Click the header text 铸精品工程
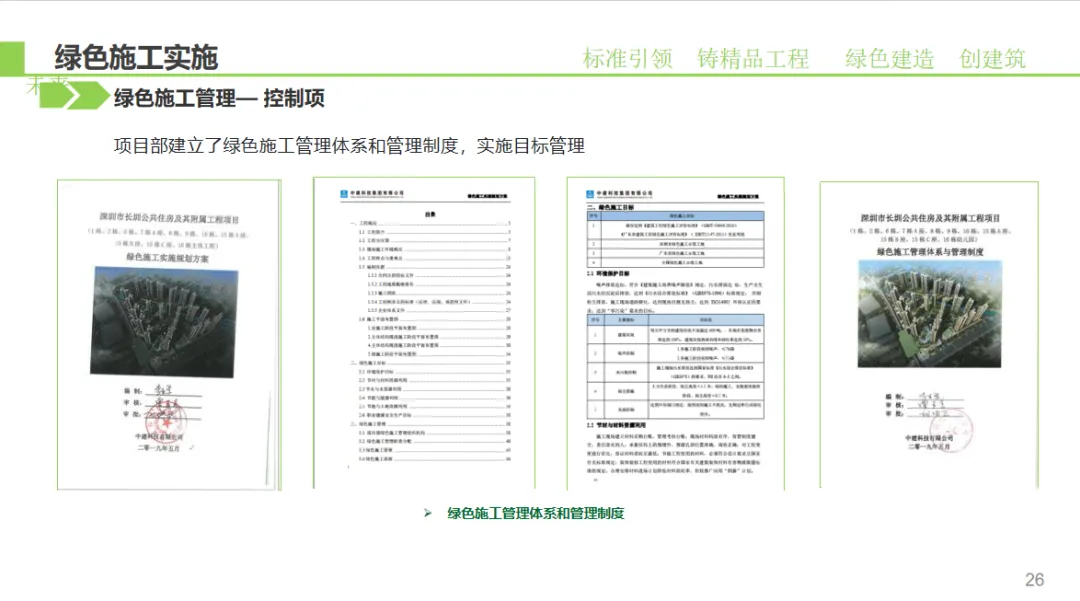Viewport: 1080px width, 601px height. coord(753,59)
